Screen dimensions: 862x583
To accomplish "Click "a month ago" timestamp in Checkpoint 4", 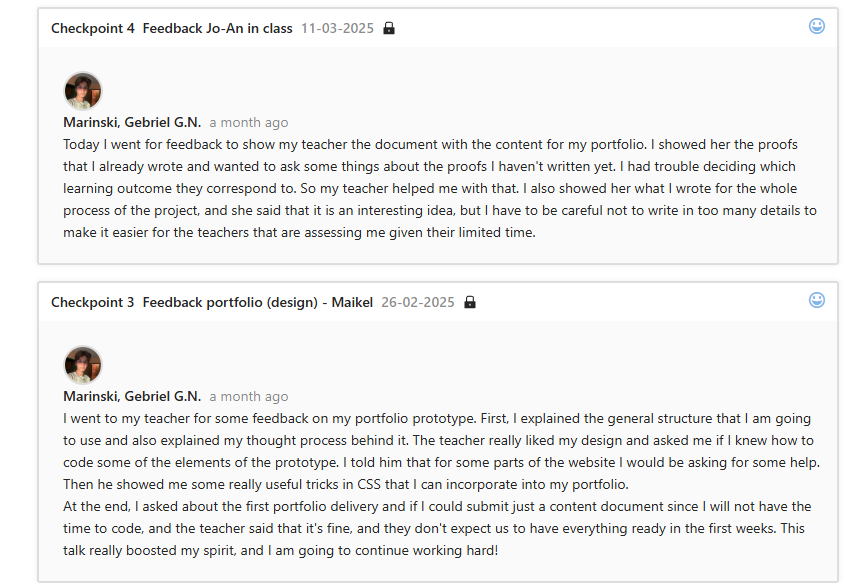I will click(x=248, y=122).
